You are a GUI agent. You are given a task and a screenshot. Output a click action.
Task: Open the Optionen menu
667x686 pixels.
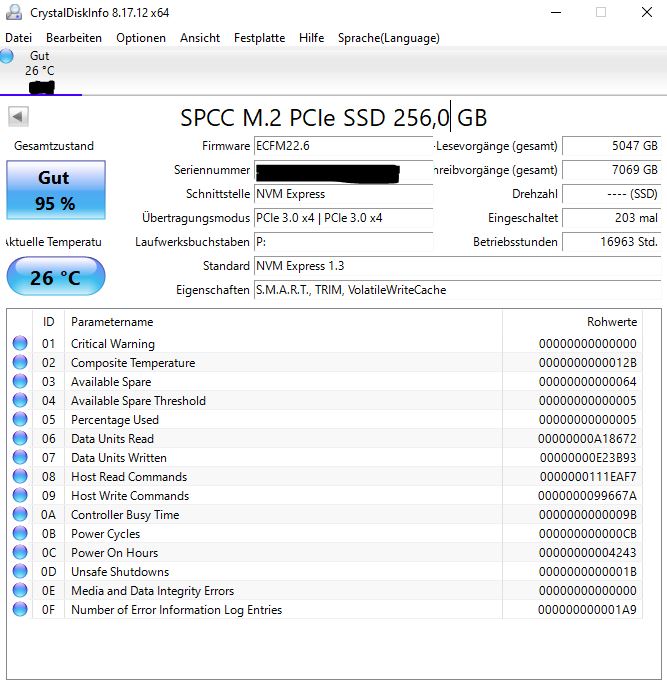click(141, 38)
